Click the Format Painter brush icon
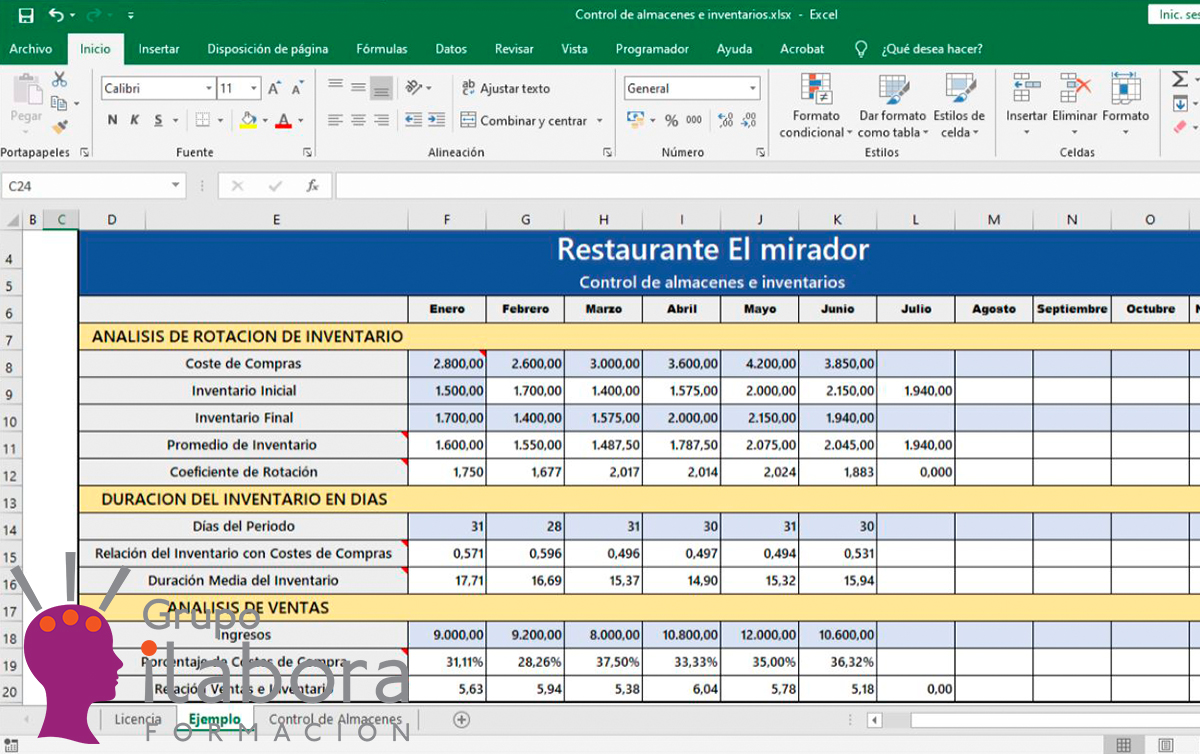This screenshot has width=1200, height=754. pyautogui.click(x=59, y=127)
